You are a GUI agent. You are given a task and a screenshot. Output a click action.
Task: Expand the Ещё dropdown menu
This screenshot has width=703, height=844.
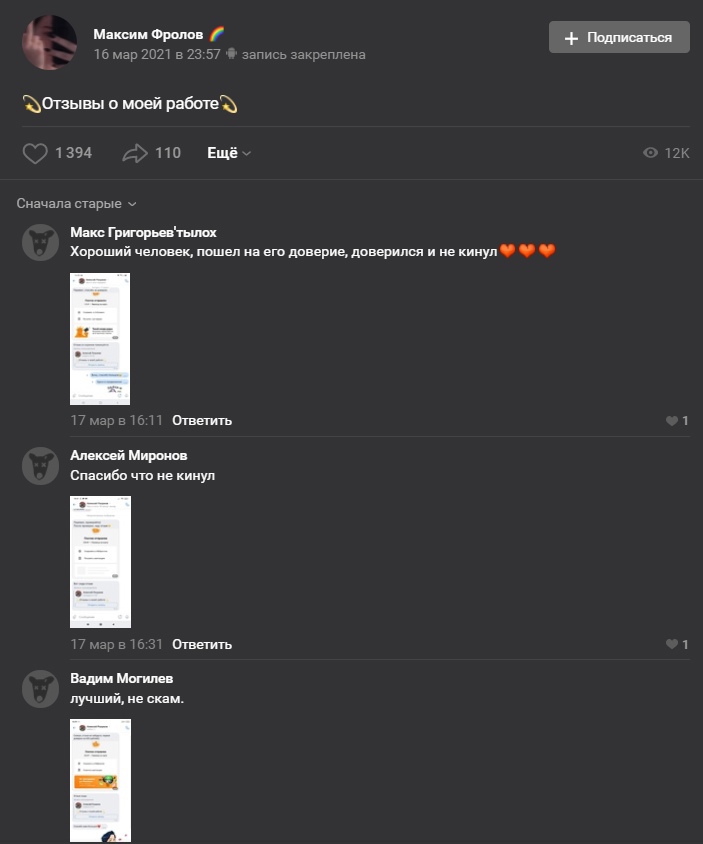pos(229,153)
